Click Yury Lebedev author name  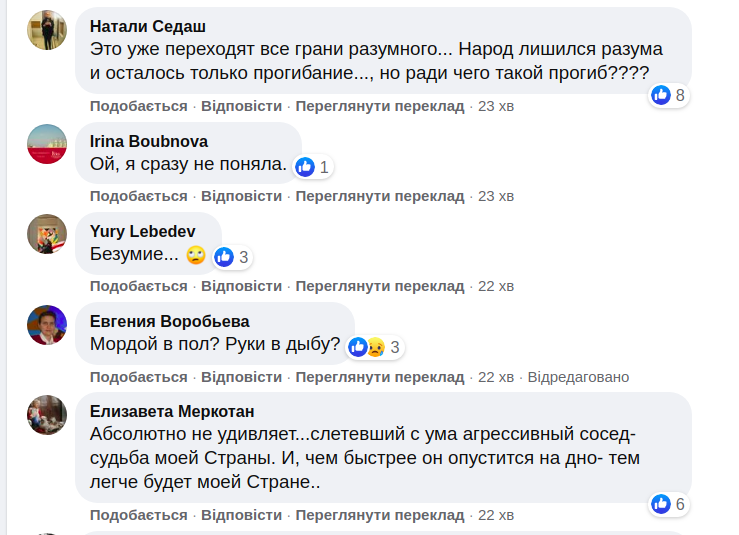click(x=142, y=231)
